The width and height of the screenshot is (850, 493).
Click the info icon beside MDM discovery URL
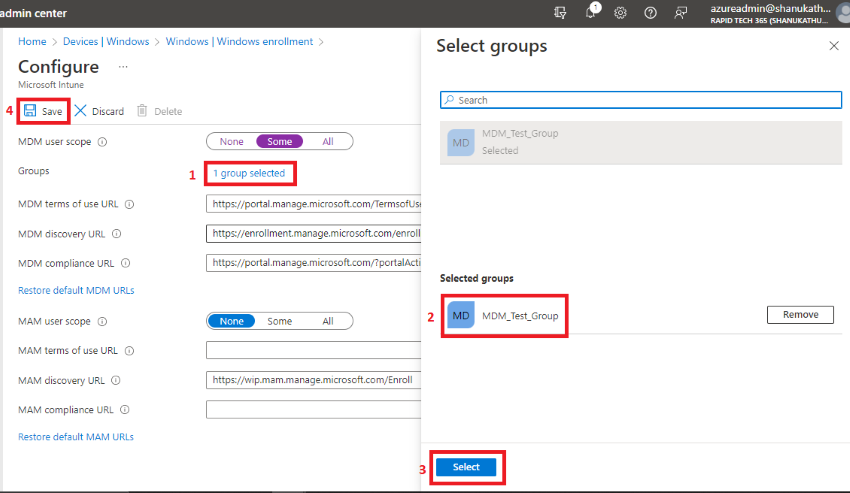(x=117, y=234)
